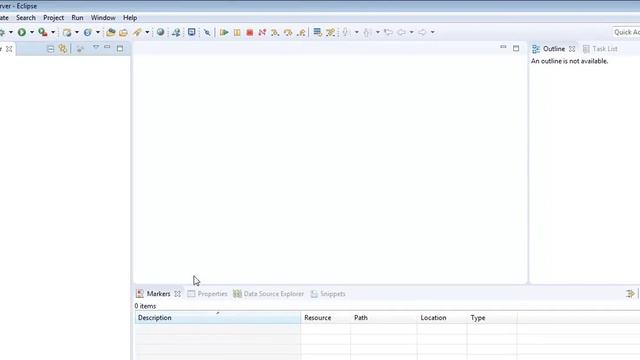Click the Disconnect debug icon

click(x=262, y=32)
